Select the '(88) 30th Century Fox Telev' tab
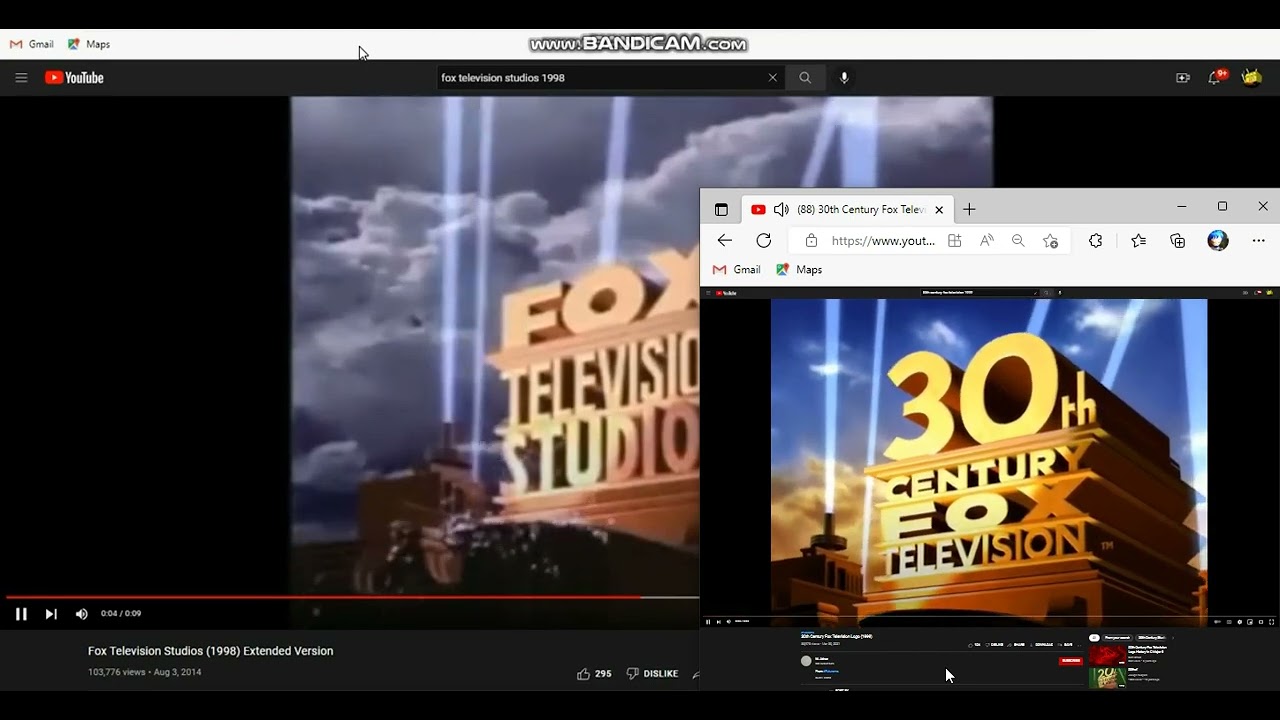 tap(848, 210)
